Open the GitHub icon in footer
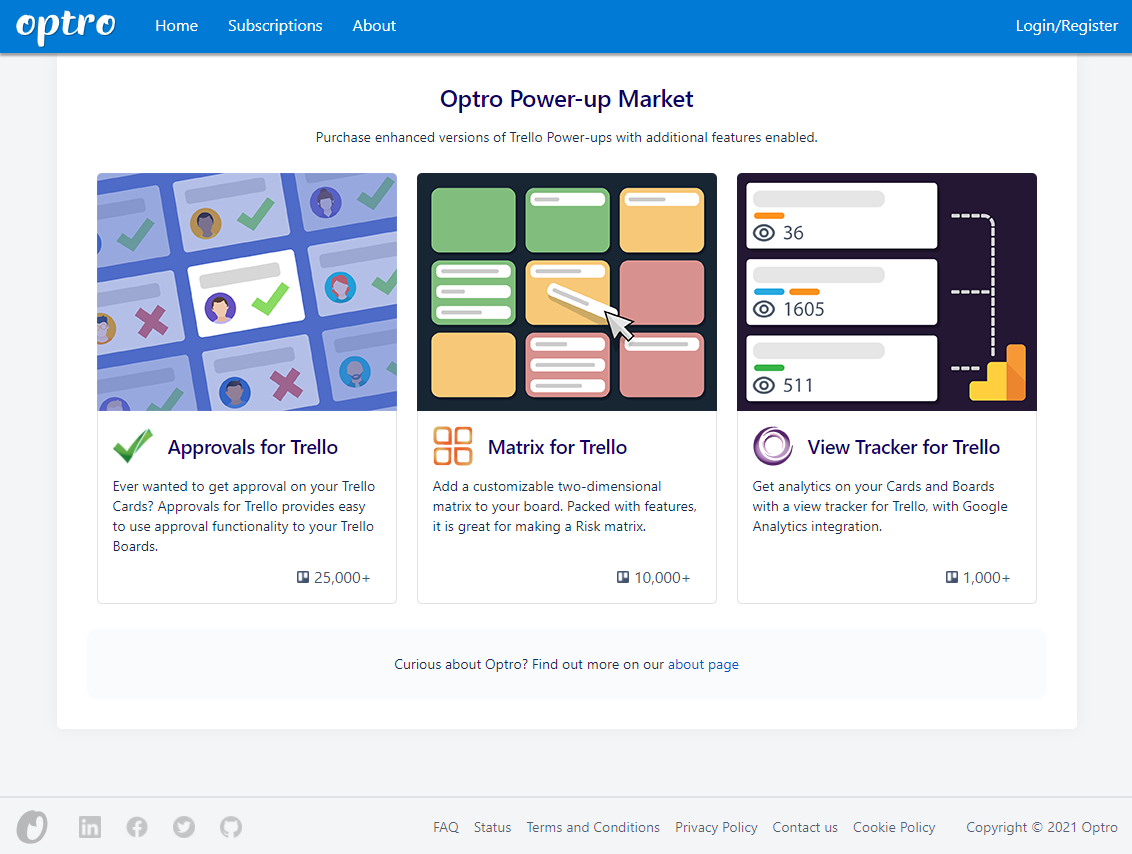The height and width of the screenshot is (854, 1132). coord(231,827)
